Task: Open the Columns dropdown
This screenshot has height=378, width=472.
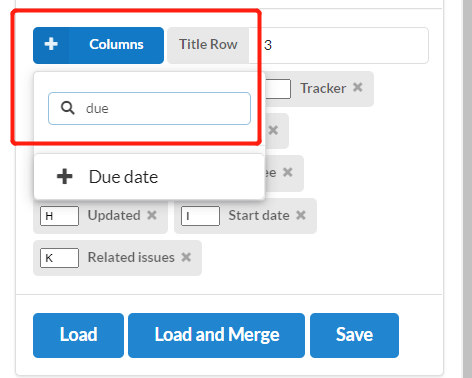Action: click(98, 45)
